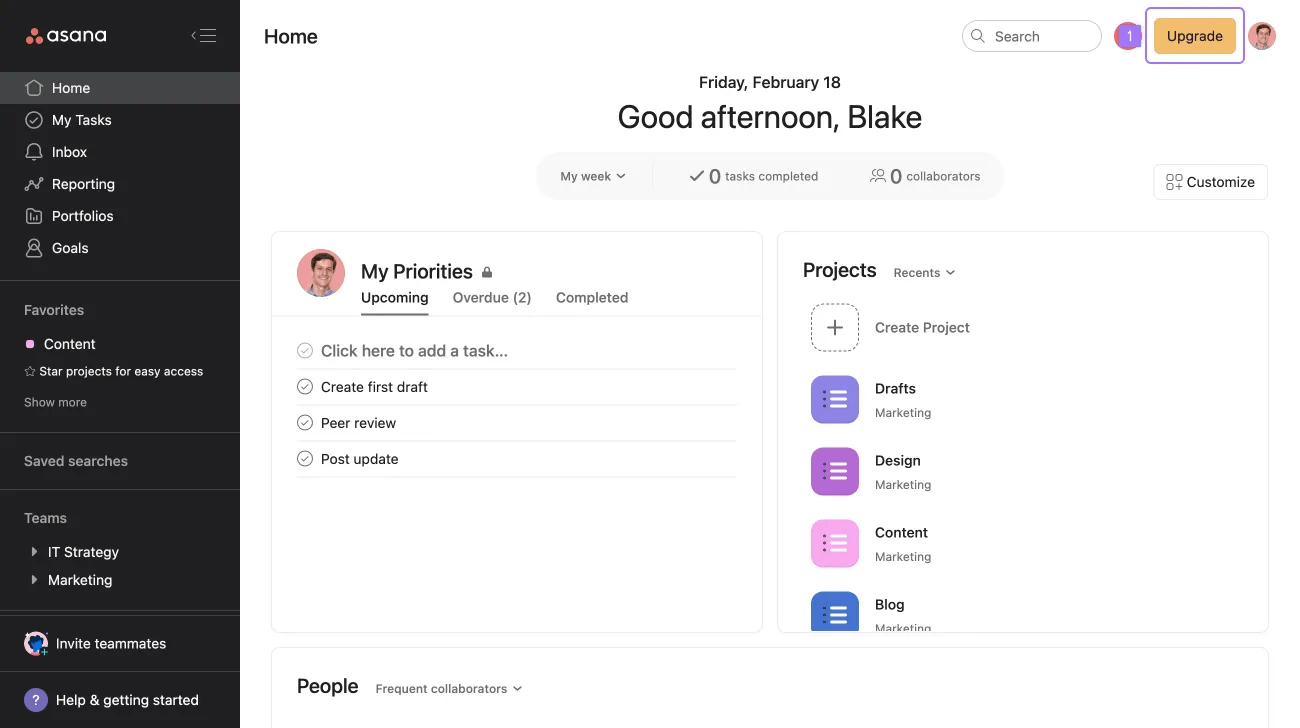Viewport: 1300px width, 728px height.
Task: Click the Drafts project list icon
Action: [834, 399]
